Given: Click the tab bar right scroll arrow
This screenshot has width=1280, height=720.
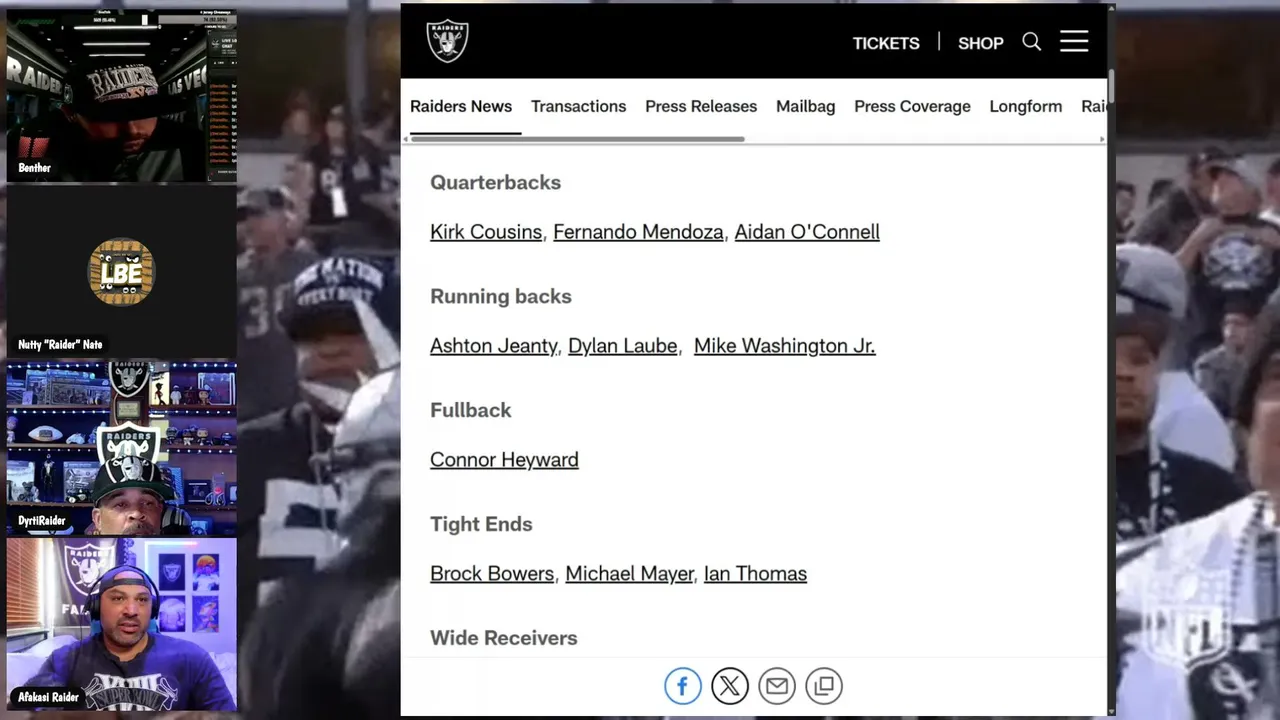Looking at the screenshot, I should pyautogui.click(x=1102, y=139).
